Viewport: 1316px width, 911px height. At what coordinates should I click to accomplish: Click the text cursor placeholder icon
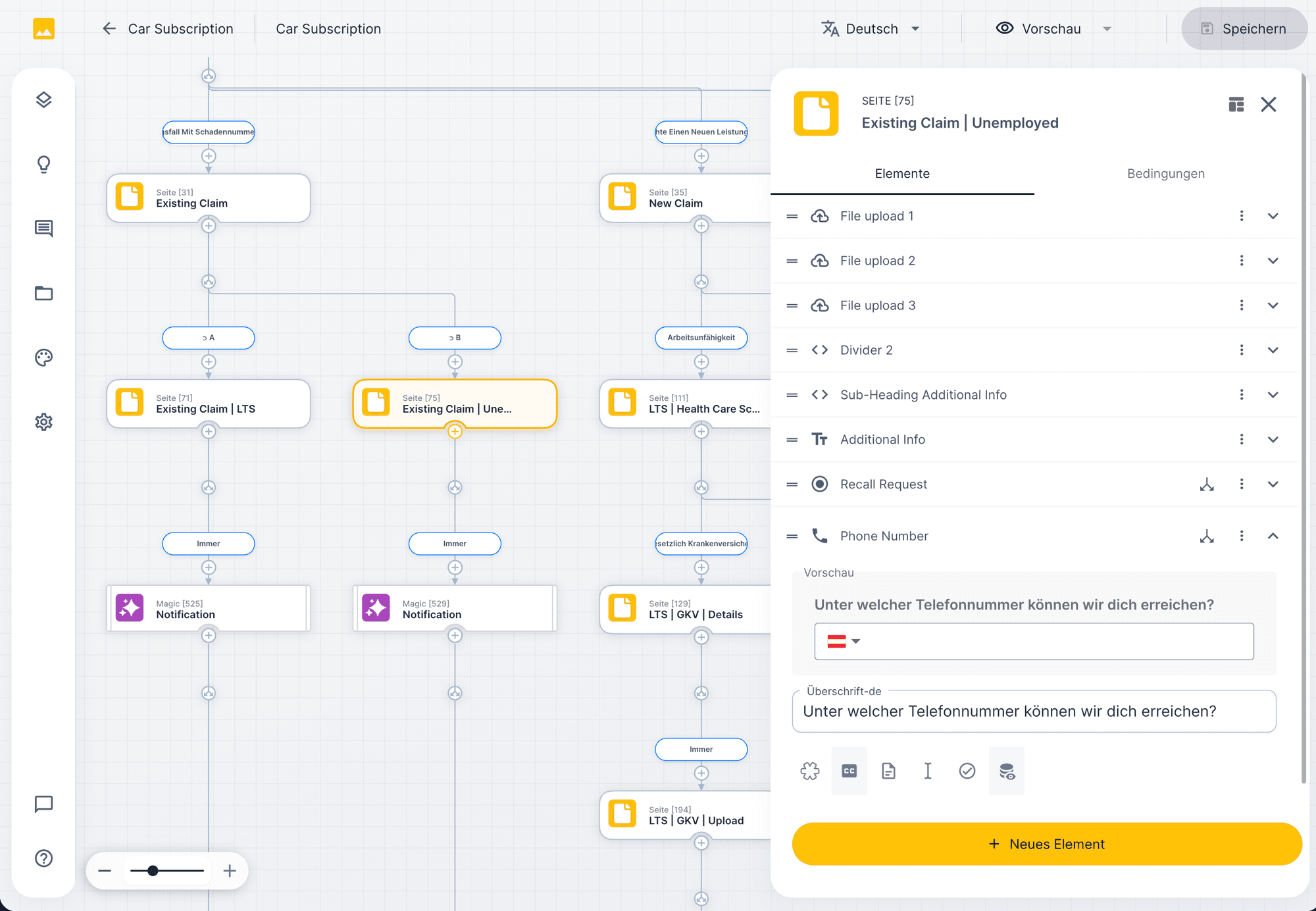tap(928, 771)
